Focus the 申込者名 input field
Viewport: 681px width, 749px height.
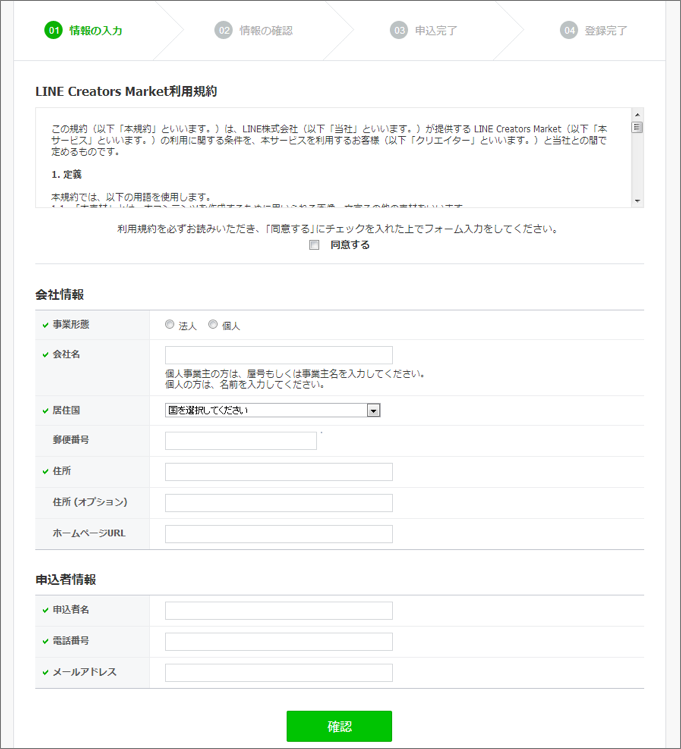(278, 611)
